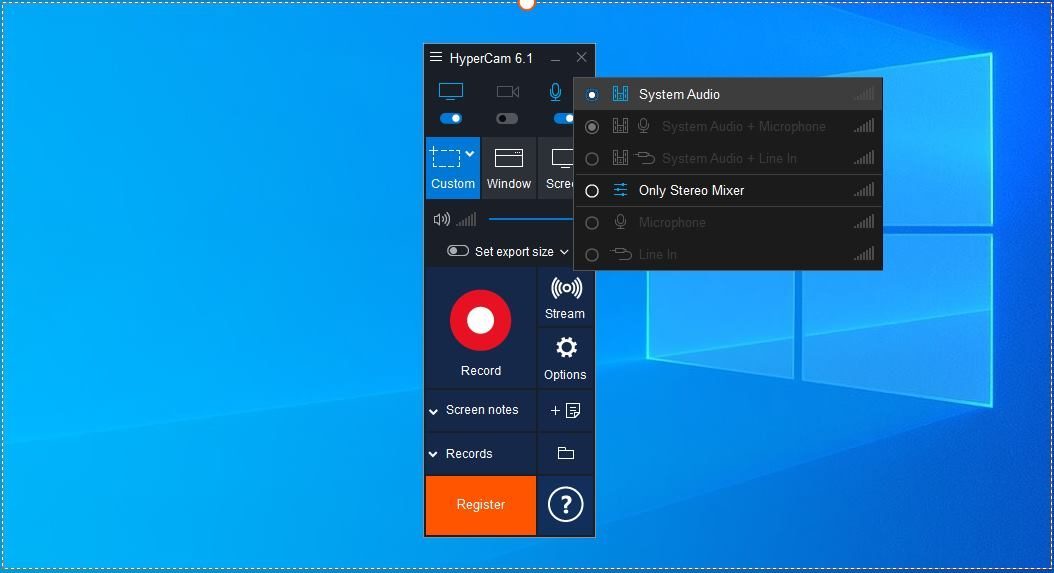Select the System Audio radio option
Image resolution: width=1054 pixels, height=573 pixels.
click(x=592, y=95)
